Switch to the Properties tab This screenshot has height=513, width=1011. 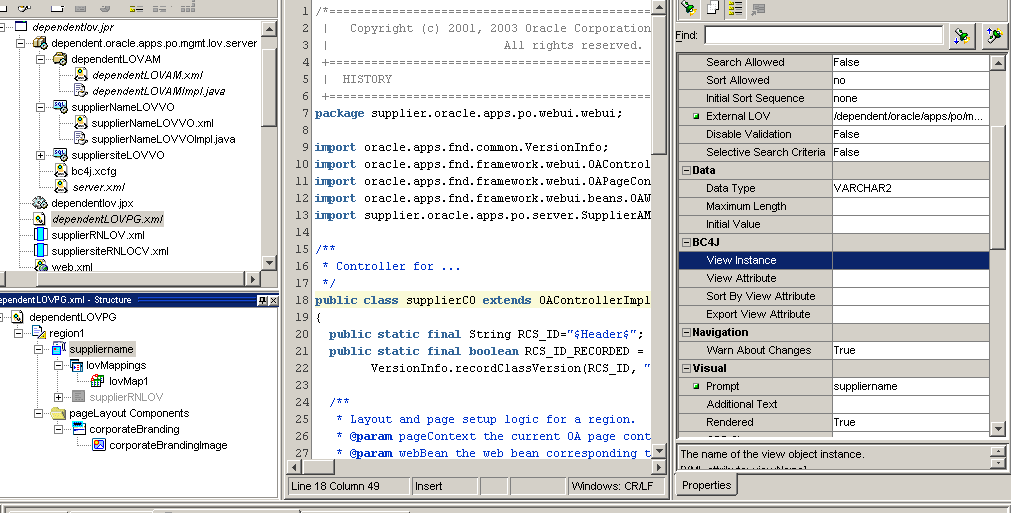(706, 485)
